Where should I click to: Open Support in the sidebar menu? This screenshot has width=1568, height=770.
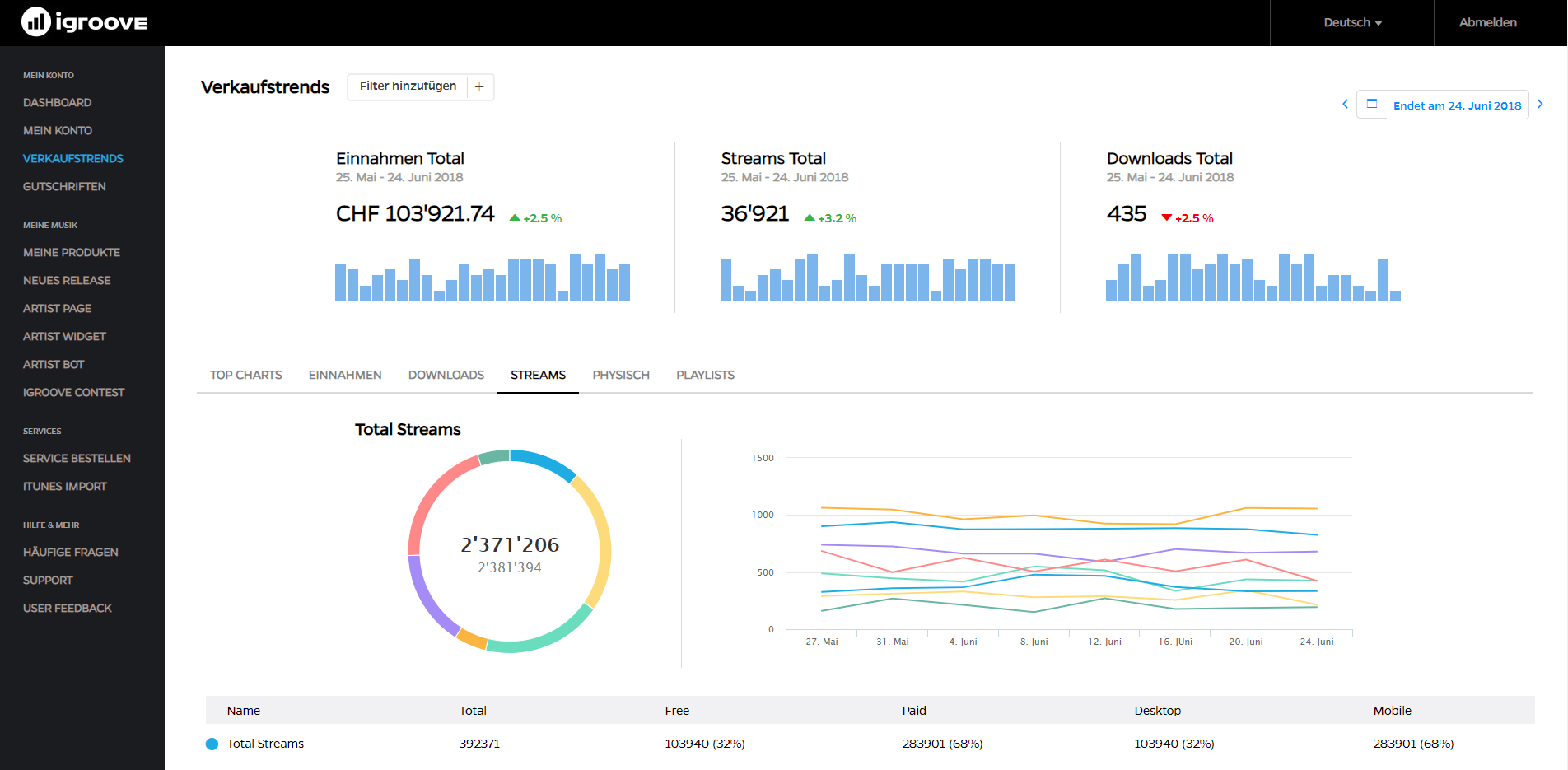click(x=48, y=581)
